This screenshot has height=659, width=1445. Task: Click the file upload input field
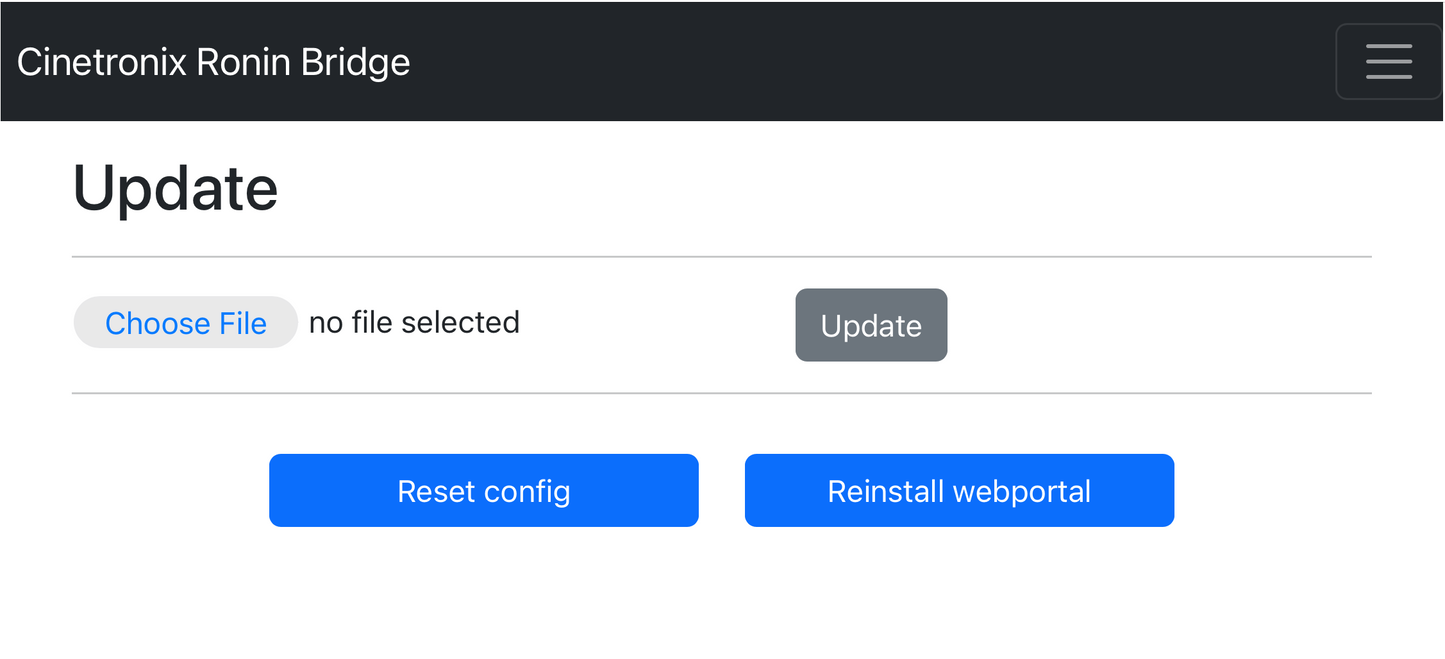186,323
